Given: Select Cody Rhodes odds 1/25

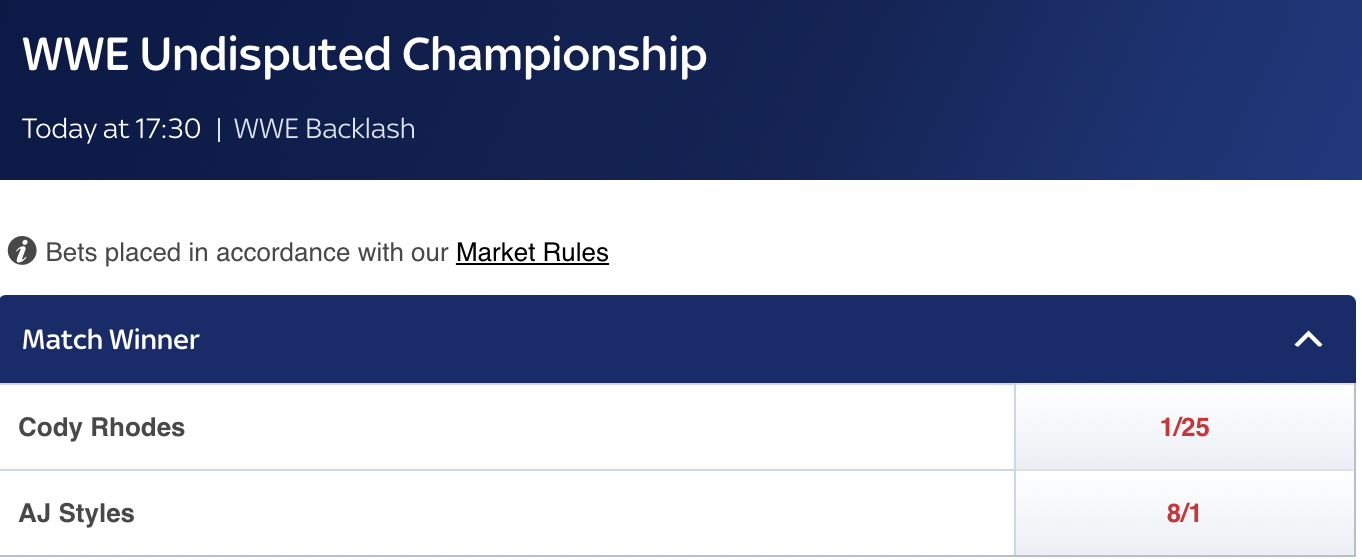Looking at the screenshot, I should 1185,428.
